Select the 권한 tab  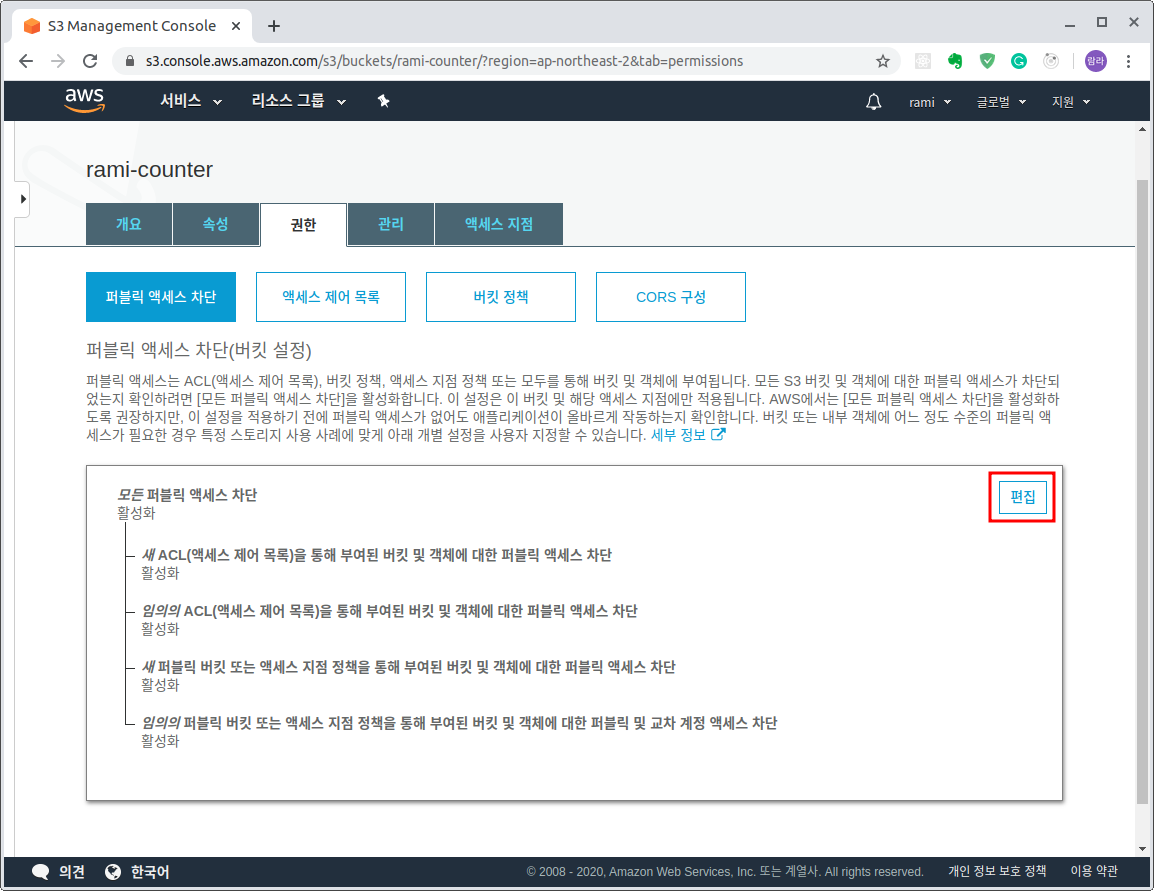[x=303, y=224]
